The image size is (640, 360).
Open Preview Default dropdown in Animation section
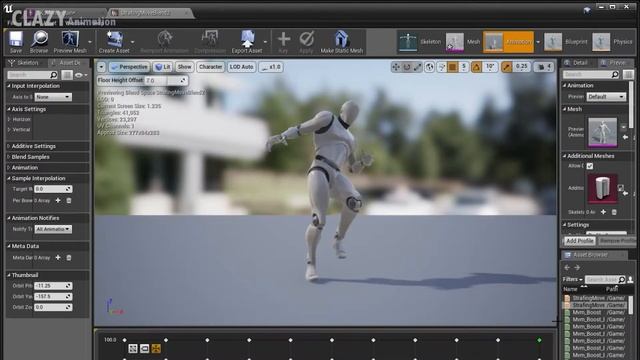pyautogui.click(x=606, y=97)
